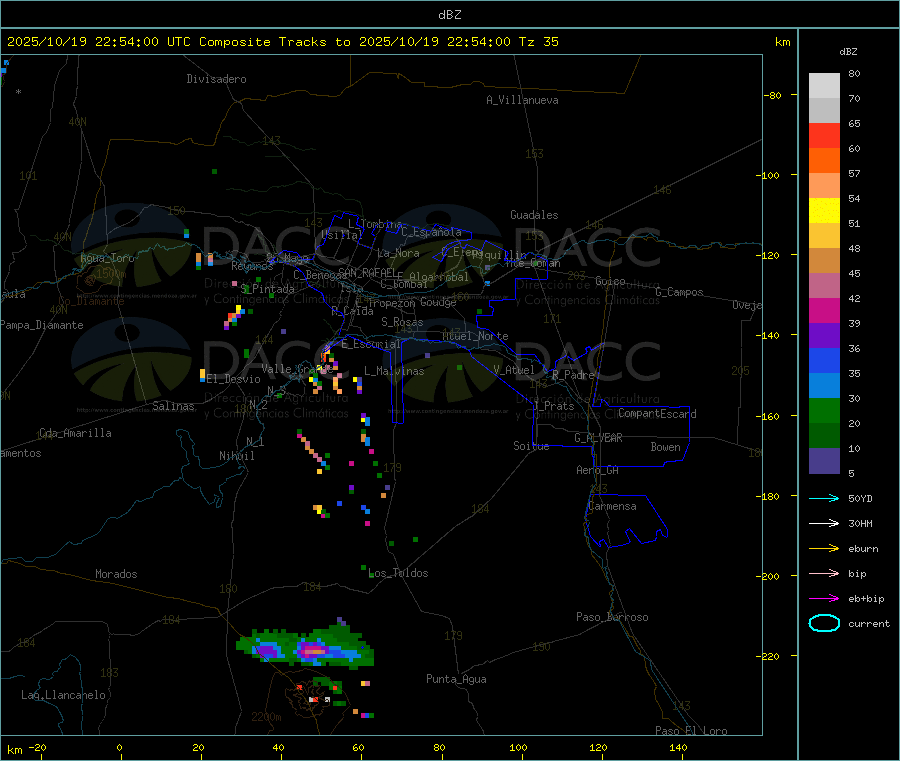Click the Atuel_Norte map label
This screenshot has width=900, height=761.
(475, 336)
